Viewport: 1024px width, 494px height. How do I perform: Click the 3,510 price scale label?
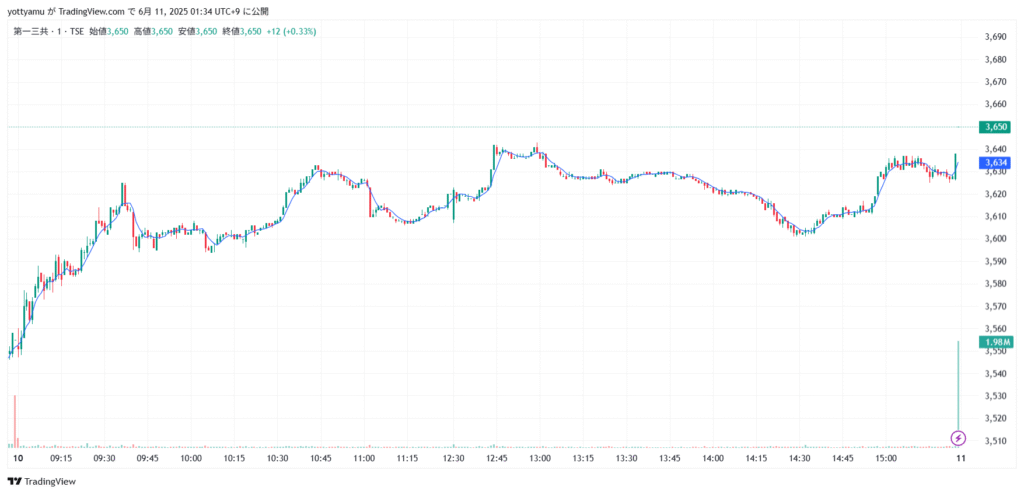click(995, 441)
